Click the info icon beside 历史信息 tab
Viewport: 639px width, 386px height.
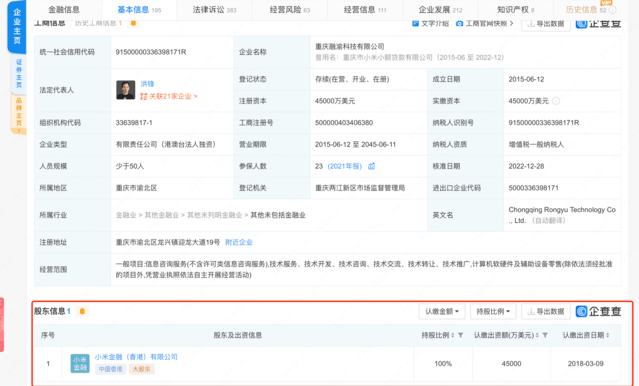click(613, 10)
